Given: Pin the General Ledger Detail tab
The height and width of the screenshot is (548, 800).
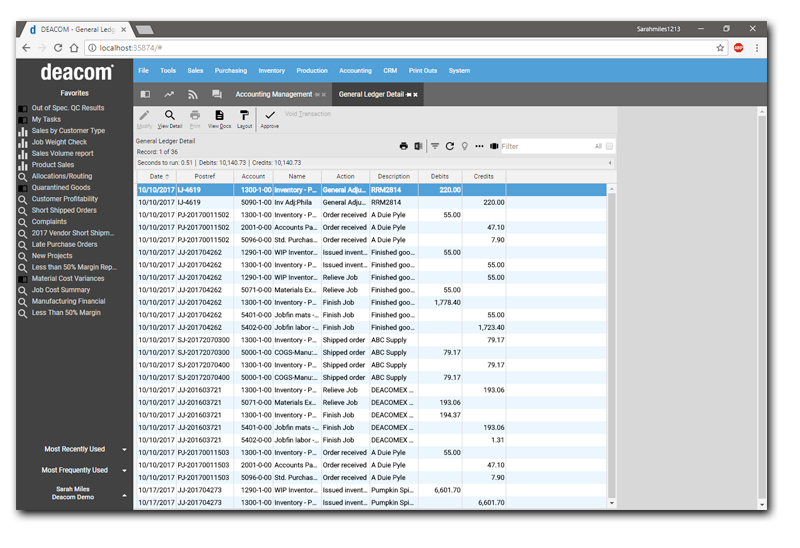Looking at the screenshot, I should pyautogui.click(x=409, y=95).
